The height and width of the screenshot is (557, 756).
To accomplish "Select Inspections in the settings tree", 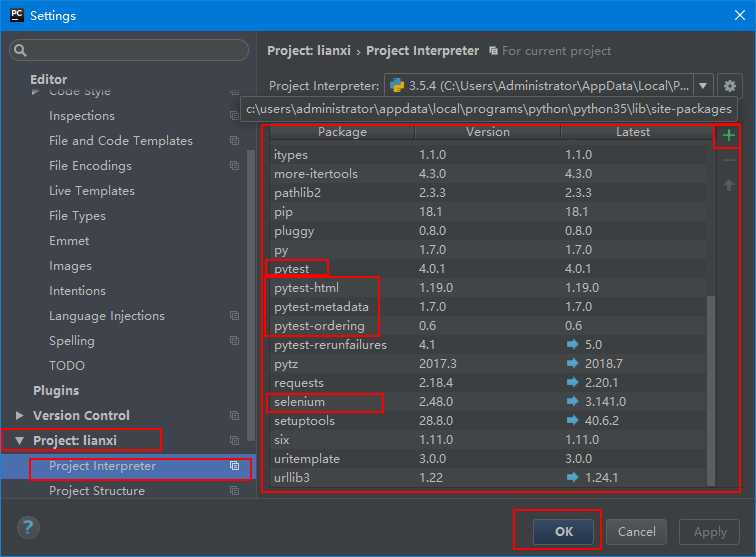I will coord(82,116).
